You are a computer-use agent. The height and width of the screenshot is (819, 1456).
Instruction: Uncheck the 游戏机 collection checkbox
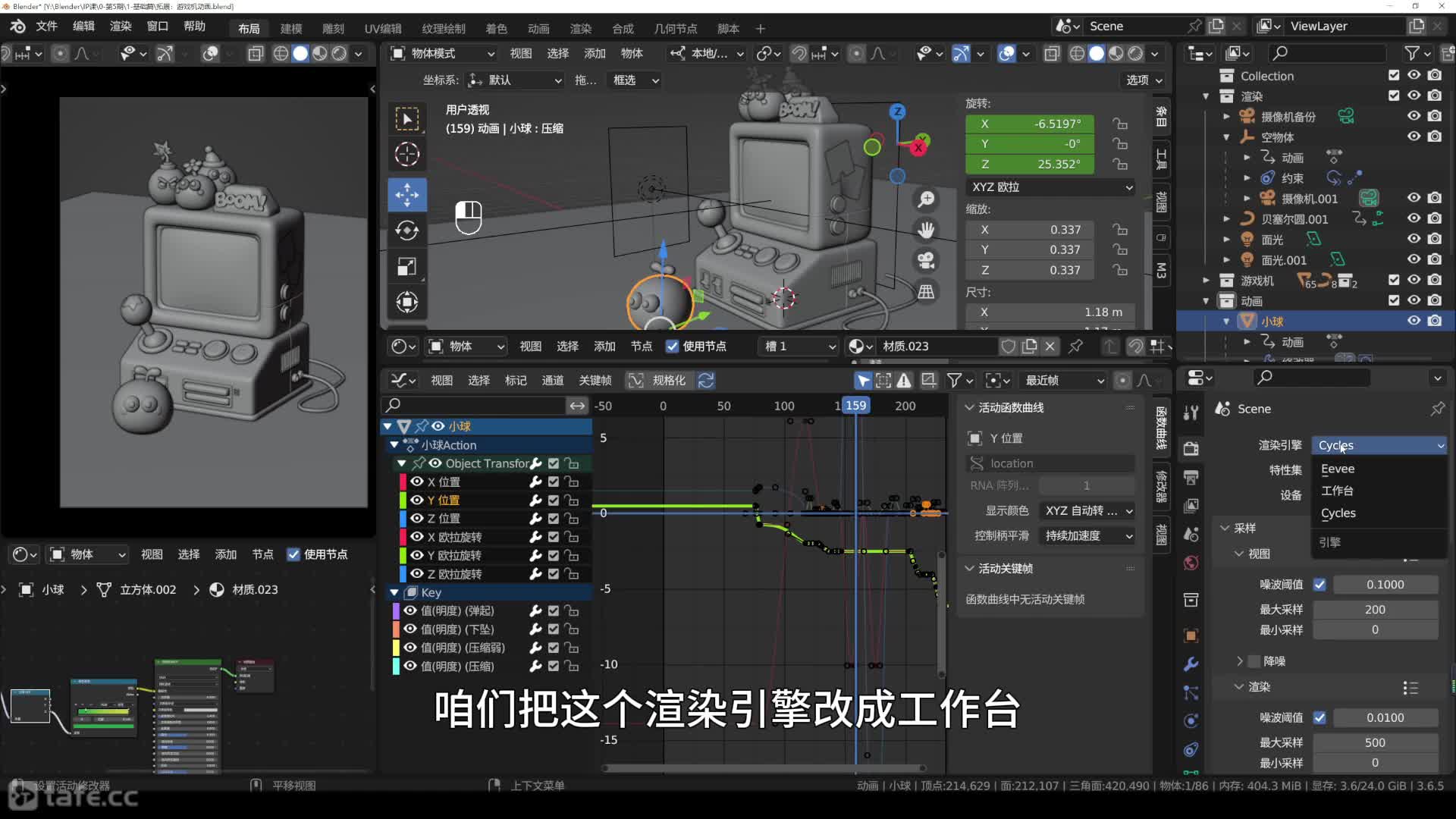pos(1394,280)
